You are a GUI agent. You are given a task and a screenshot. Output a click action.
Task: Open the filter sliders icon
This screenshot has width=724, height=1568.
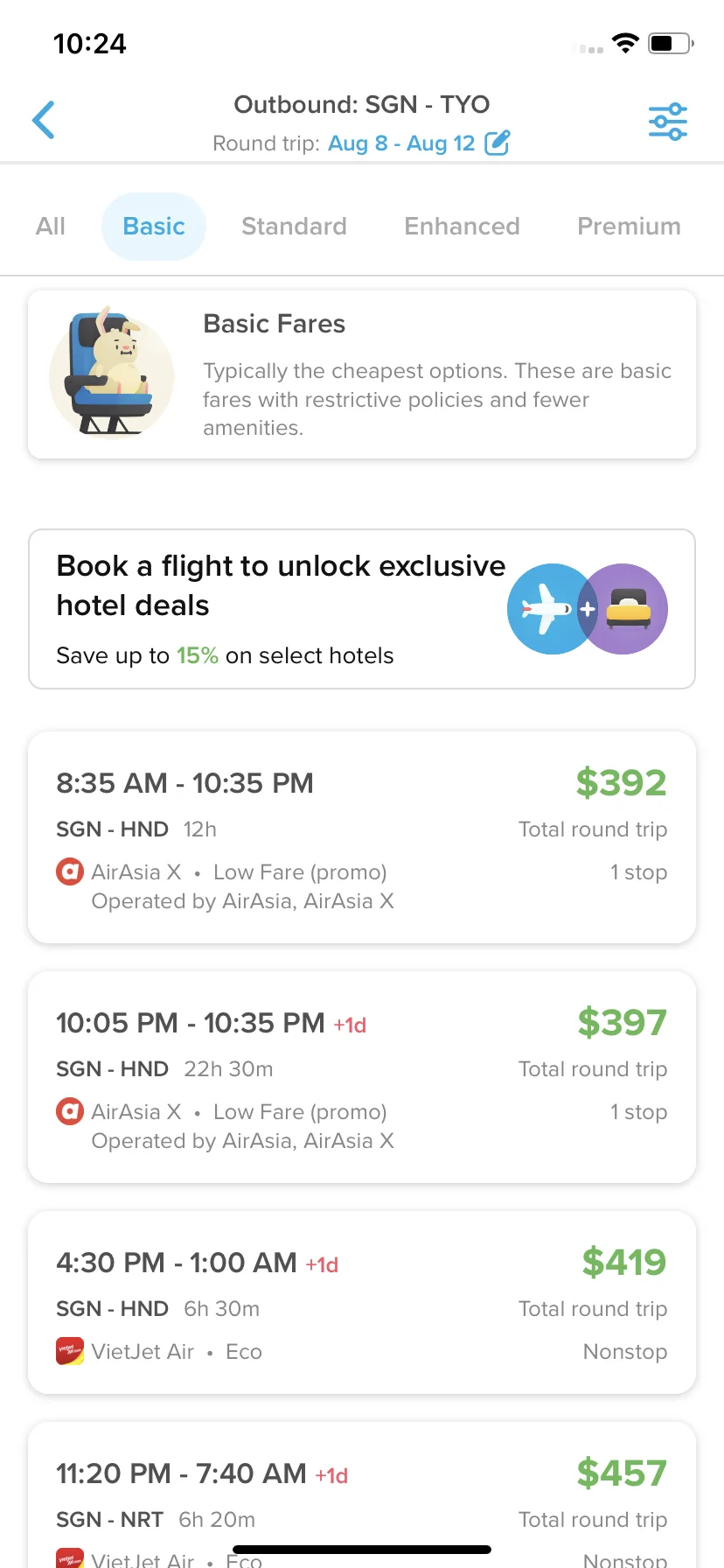[667, 122]
